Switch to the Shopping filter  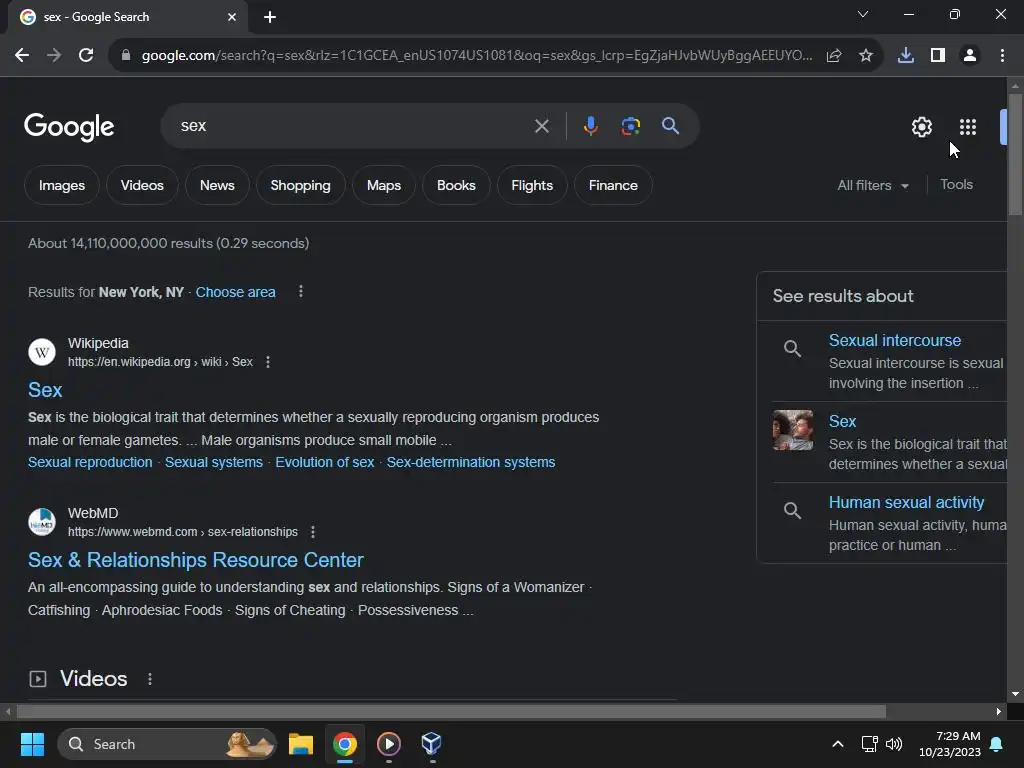(300, 185)
